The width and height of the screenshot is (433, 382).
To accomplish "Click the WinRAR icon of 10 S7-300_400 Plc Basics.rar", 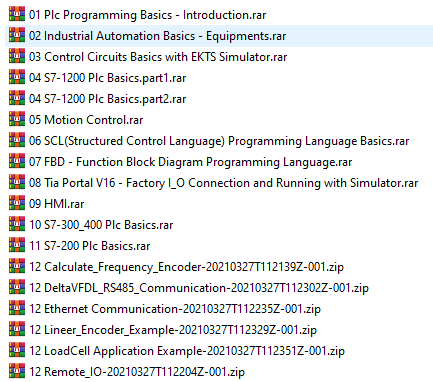I will point(17,224).
